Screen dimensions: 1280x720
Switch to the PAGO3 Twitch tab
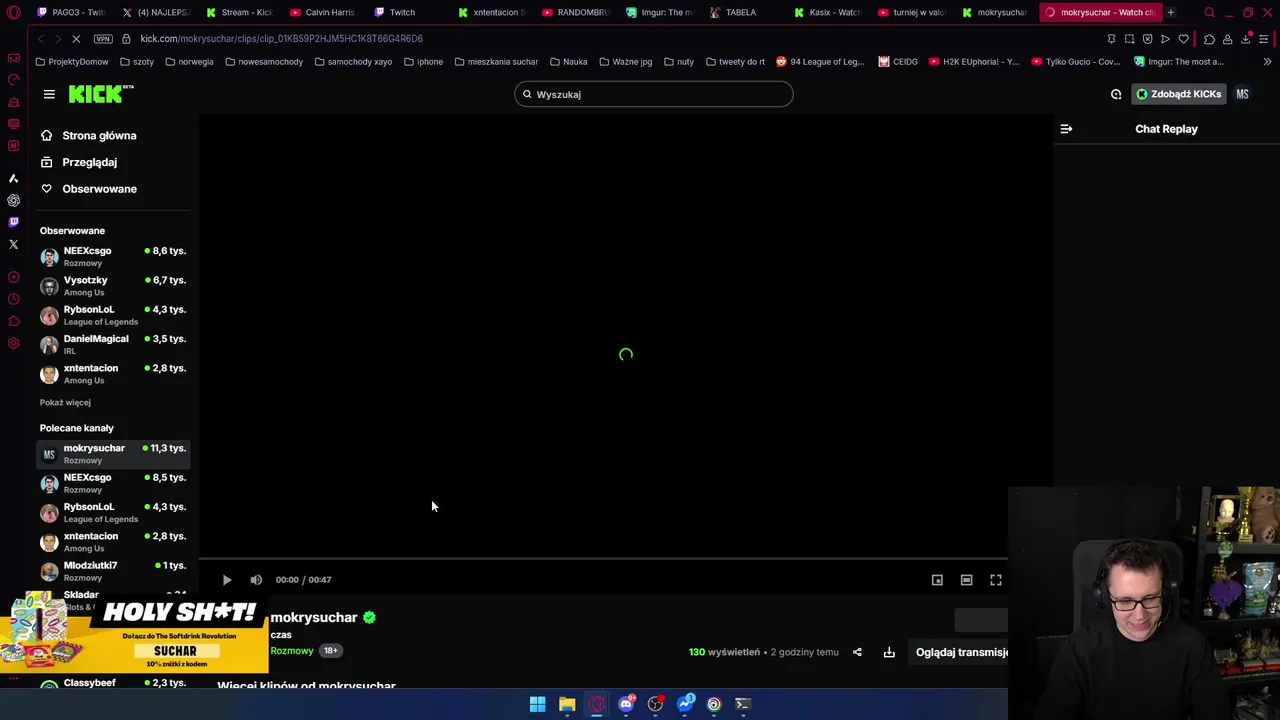pyautogui.click(x=70, y=12)
